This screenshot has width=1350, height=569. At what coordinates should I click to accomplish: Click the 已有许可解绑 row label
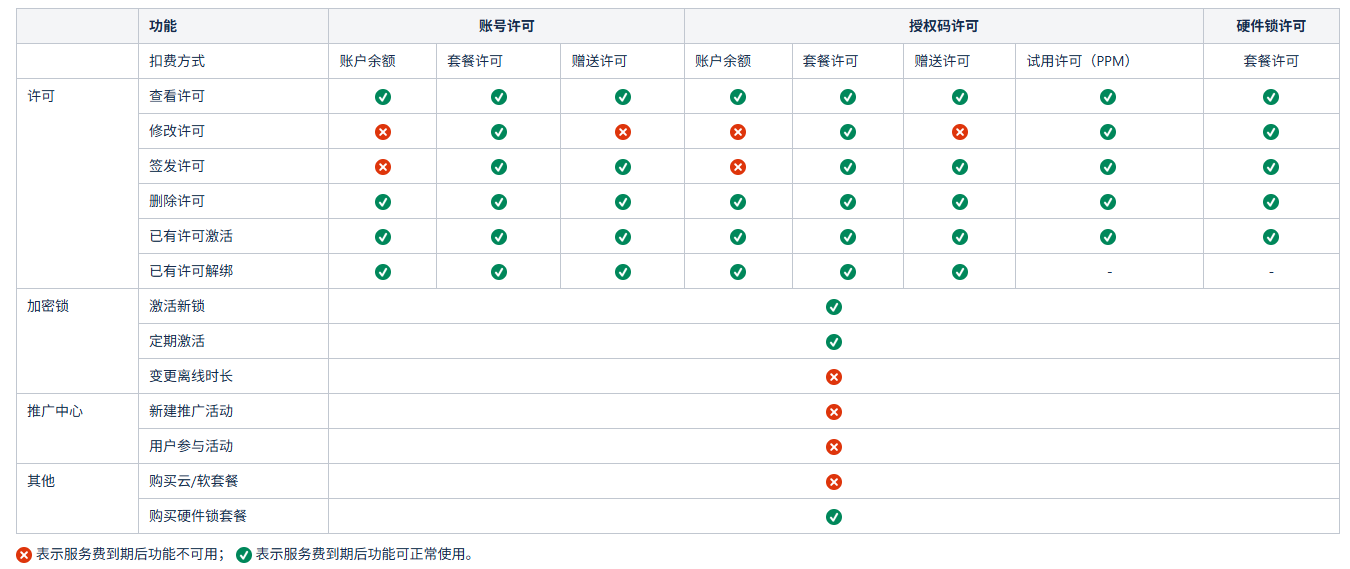click(191, 272)
